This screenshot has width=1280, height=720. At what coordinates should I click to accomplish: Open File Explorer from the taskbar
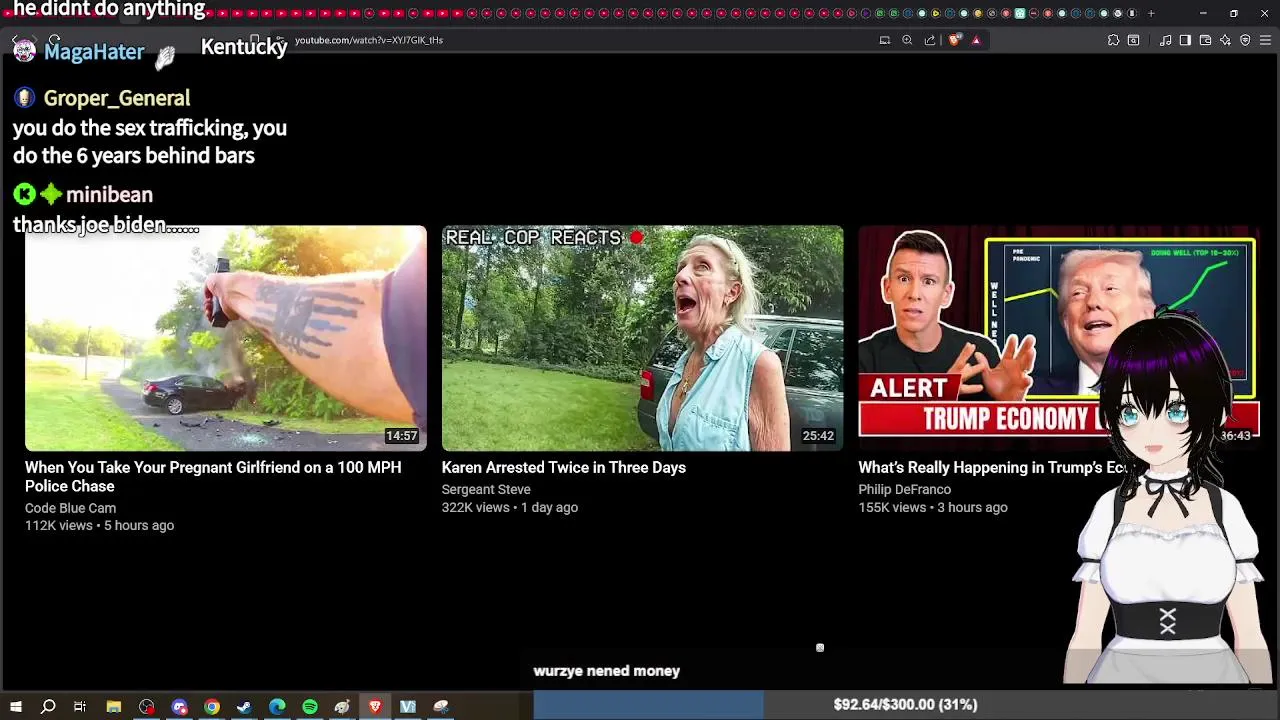click(x=114, y=707)
